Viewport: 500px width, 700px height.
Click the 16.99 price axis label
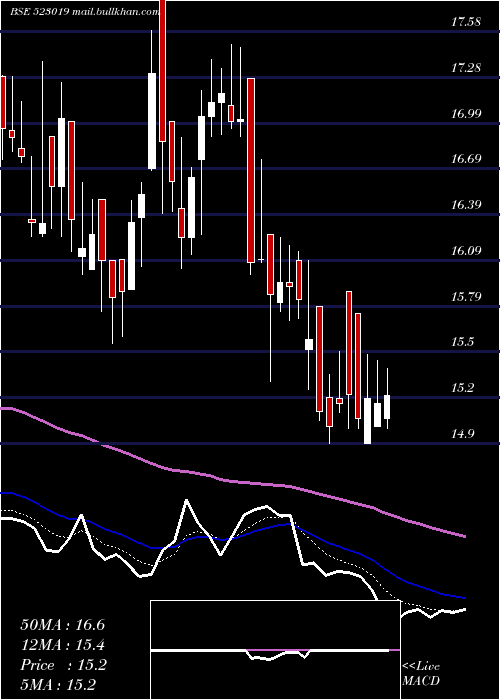[466, 114]
